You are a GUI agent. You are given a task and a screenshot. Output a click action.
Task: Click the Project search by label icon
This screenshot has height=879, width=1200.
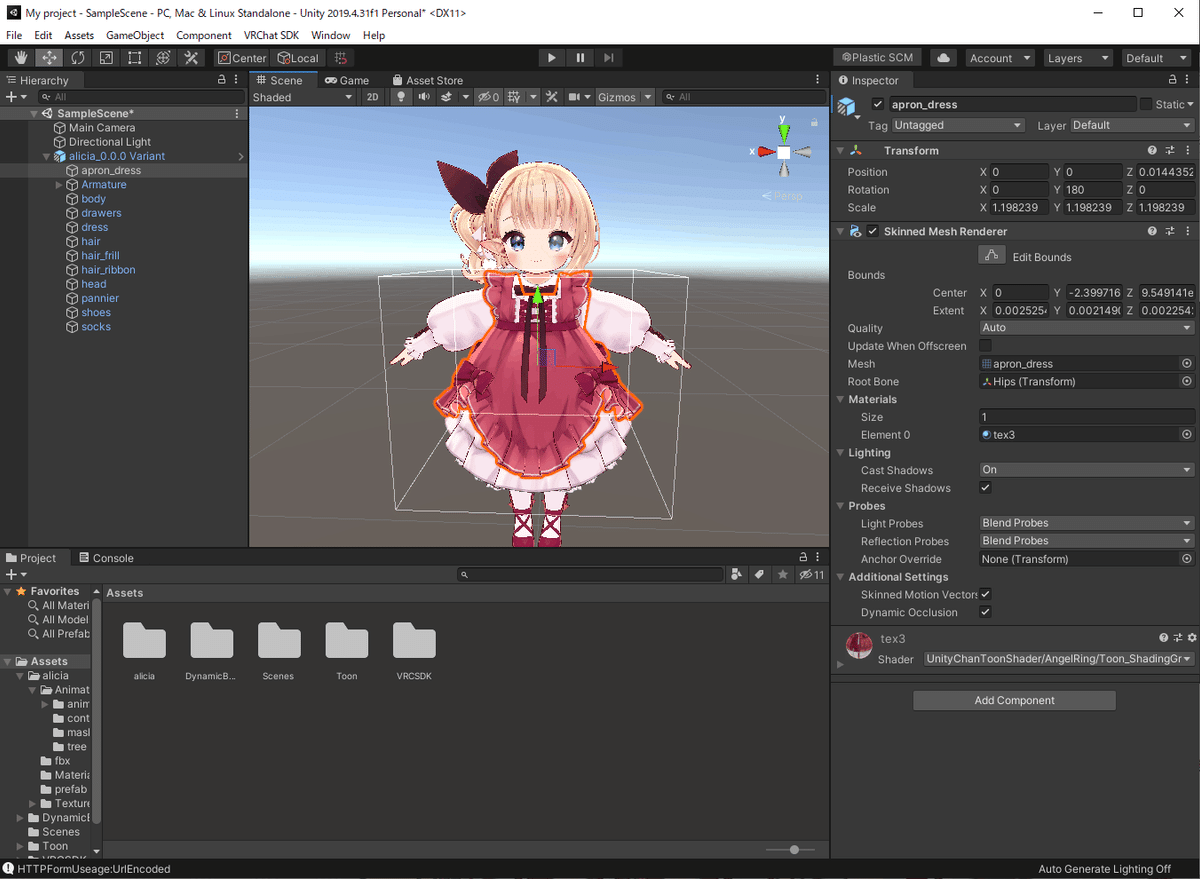(759, 575)
